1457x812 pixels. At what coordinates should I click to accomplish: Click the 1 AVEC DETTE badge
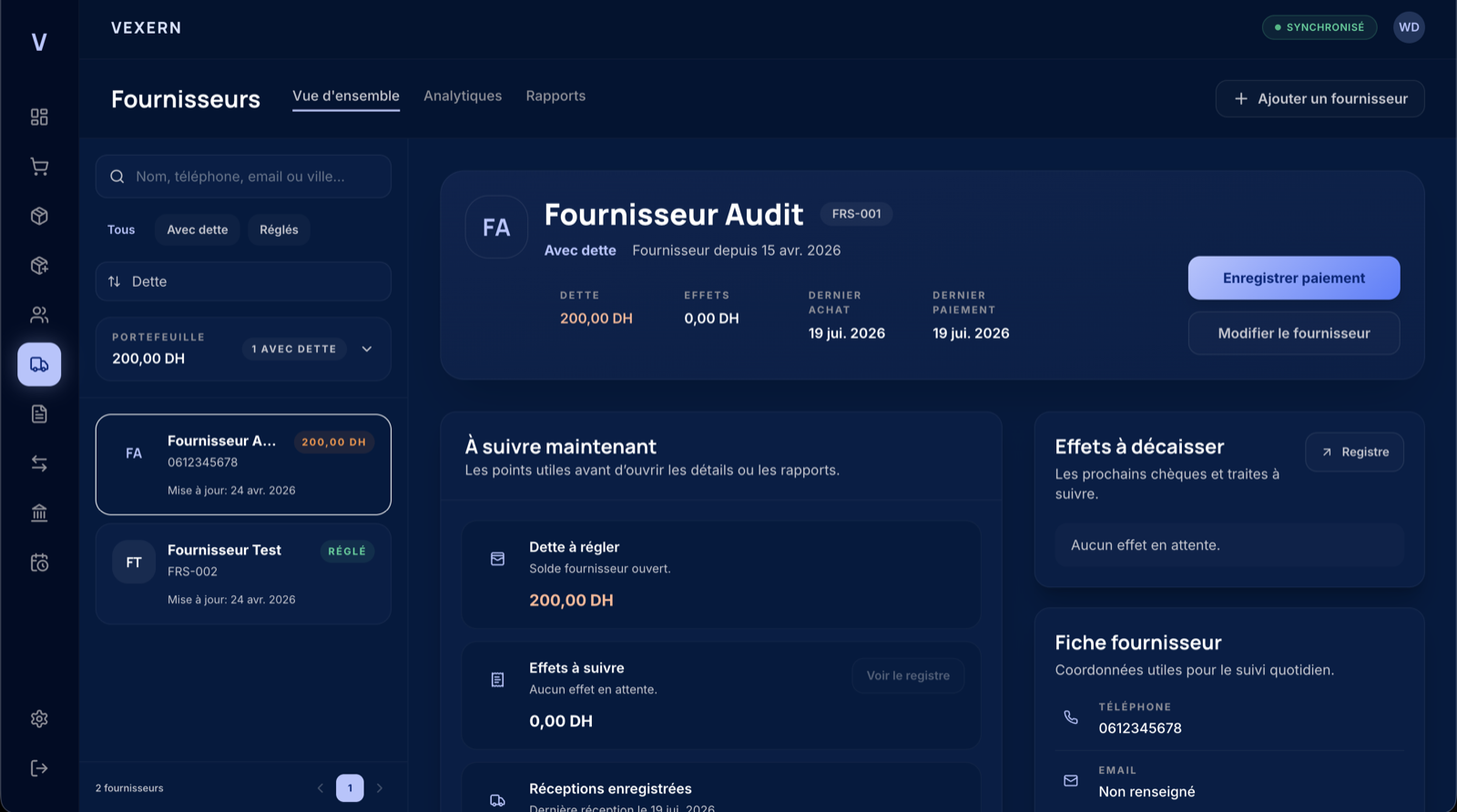click(294, 349)
